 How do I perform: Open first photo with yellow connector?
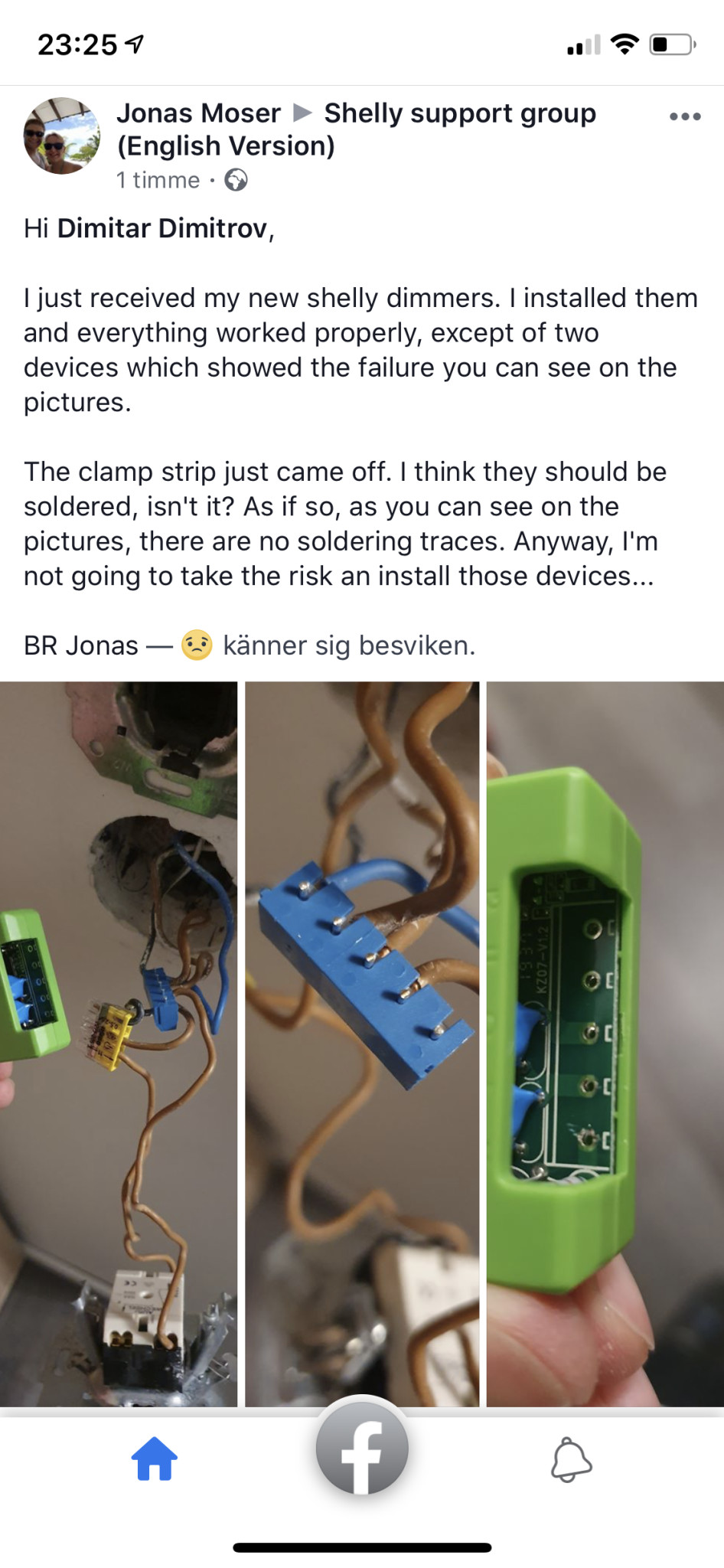(x=119, y=1044)
